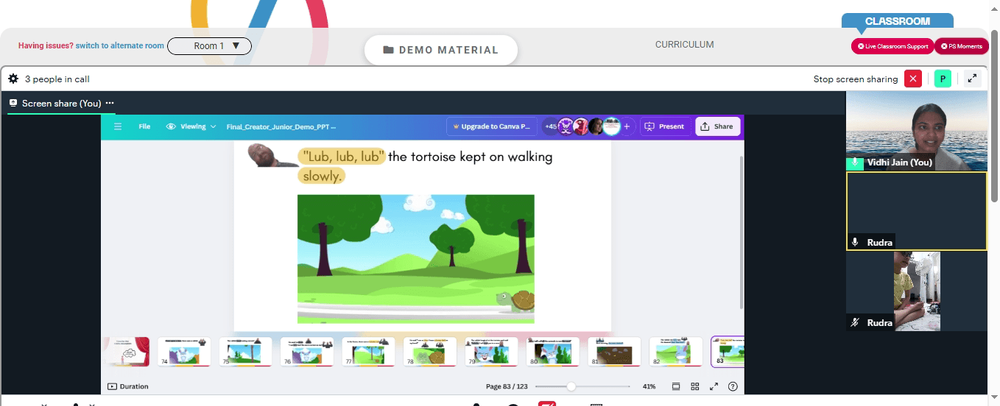Viewport: 1000px width, 406px height.
Task: Select the current slide 83 thumbnail
Action: (x=728, y=352)
